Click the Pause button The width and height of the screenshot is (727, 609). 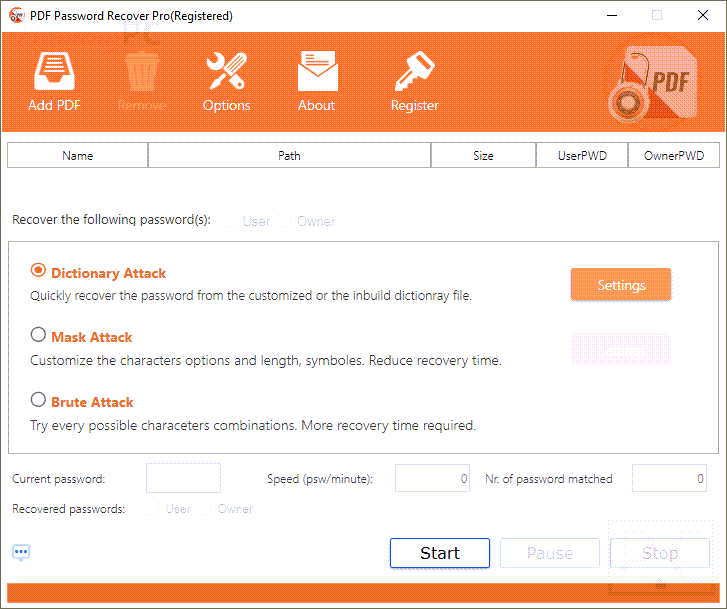pyautogui.click(x=549, y=553)
